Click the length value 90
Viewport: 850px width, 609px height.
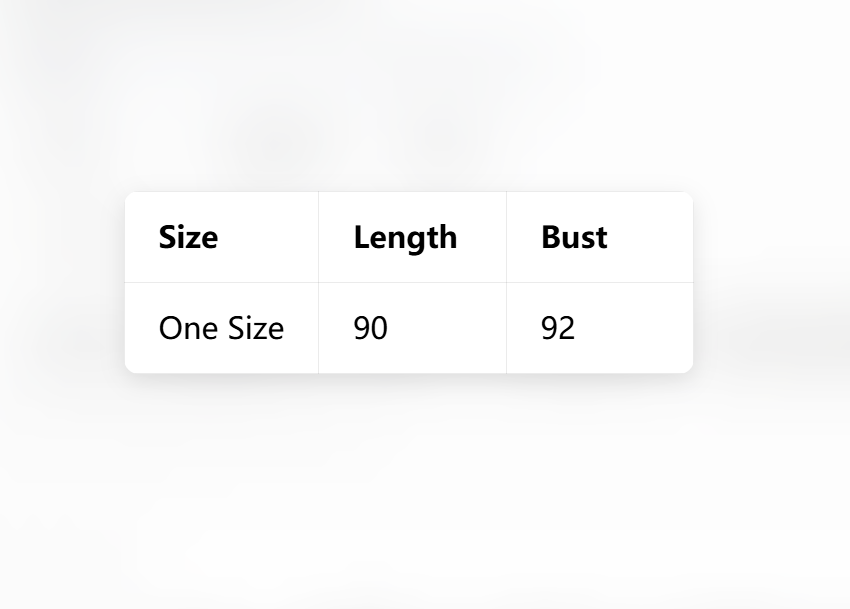(371, 328)
